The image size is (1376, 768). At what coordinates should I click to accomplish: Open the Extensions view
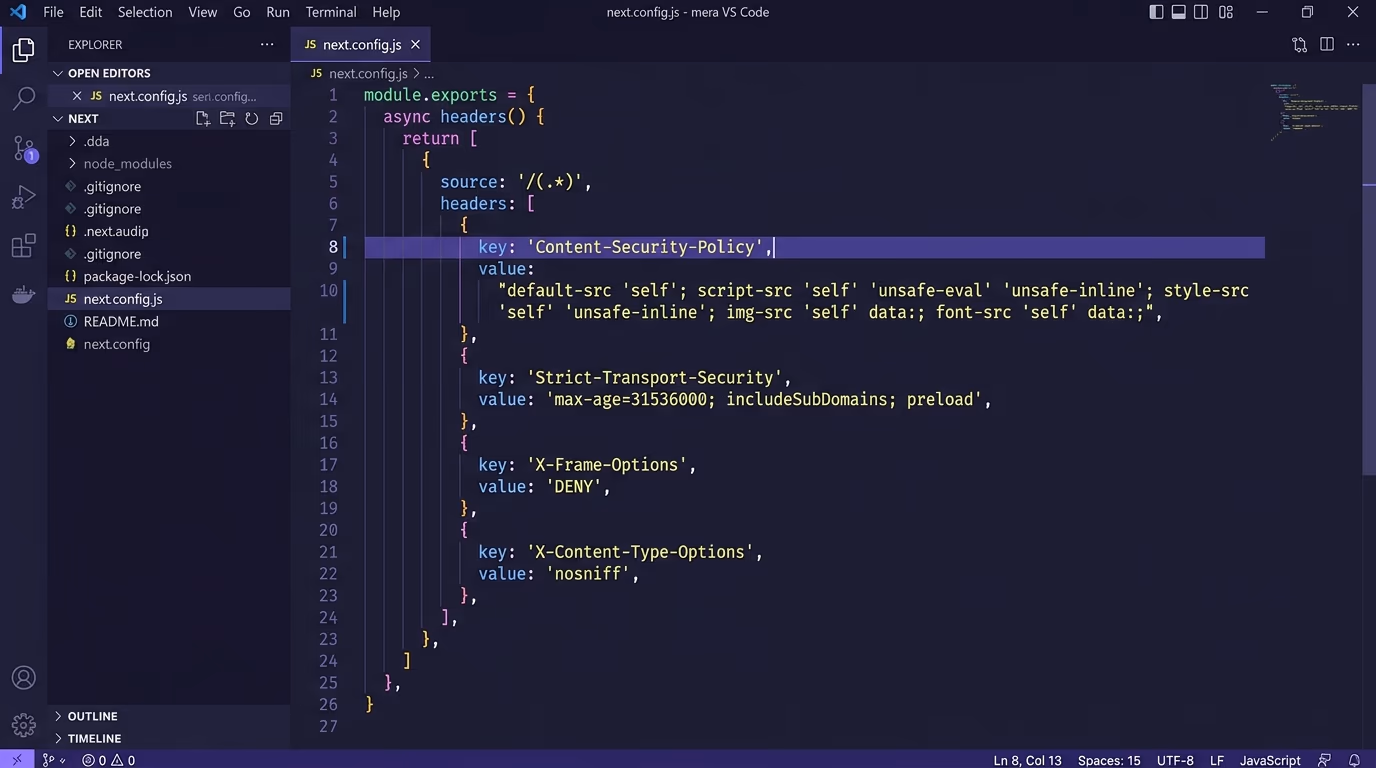[x=24, y=246]
